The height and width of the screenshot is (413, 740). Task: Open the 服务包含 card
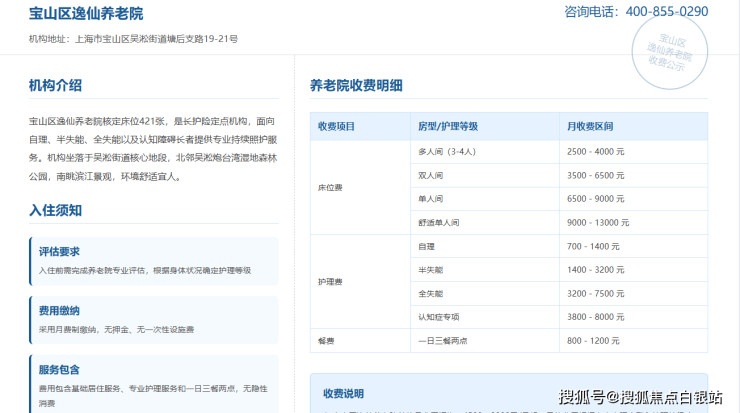tap(154, 384)
